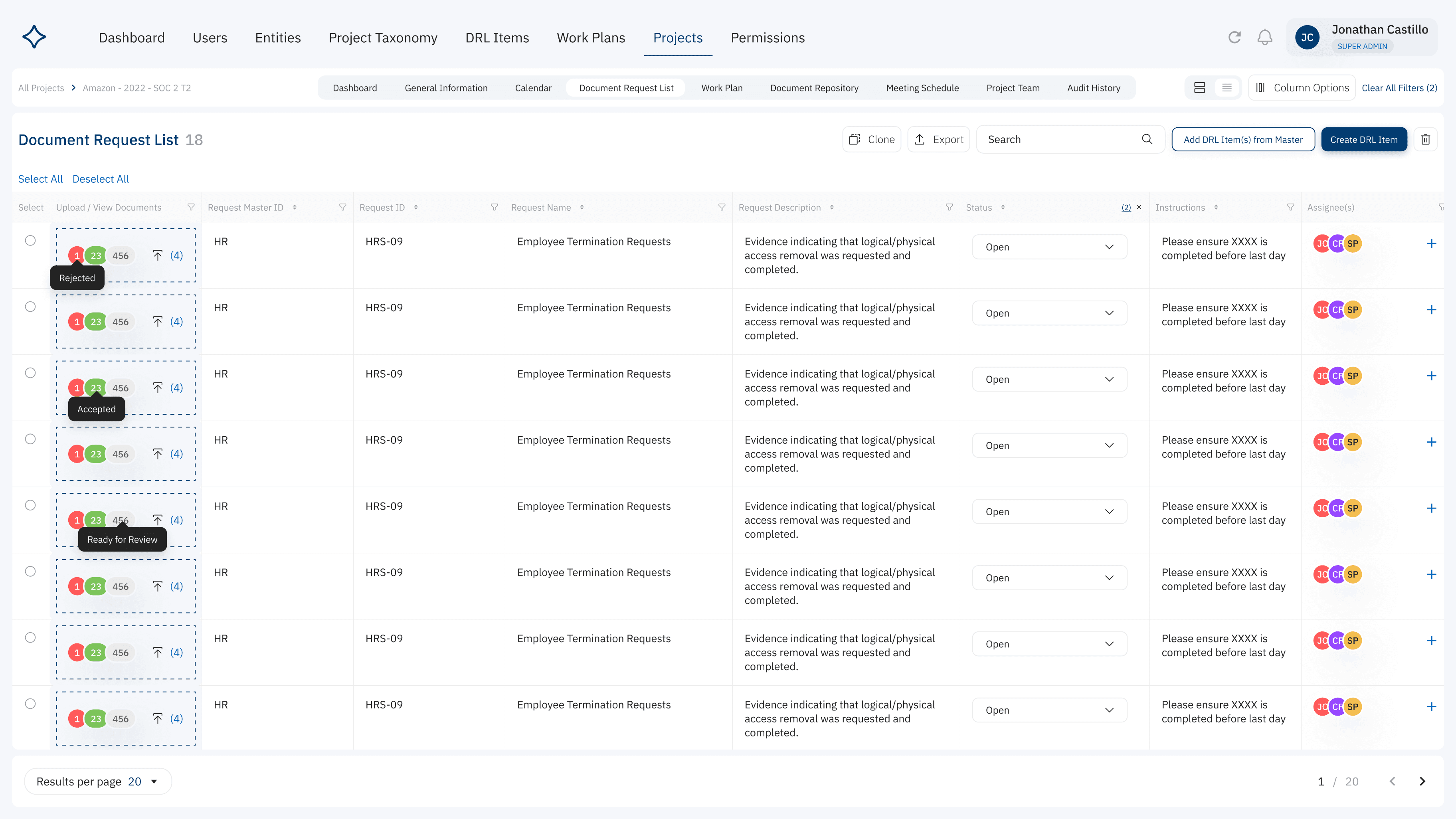Select the last row radio button
The image size is (1456, 819).
[x=30, y=704]
